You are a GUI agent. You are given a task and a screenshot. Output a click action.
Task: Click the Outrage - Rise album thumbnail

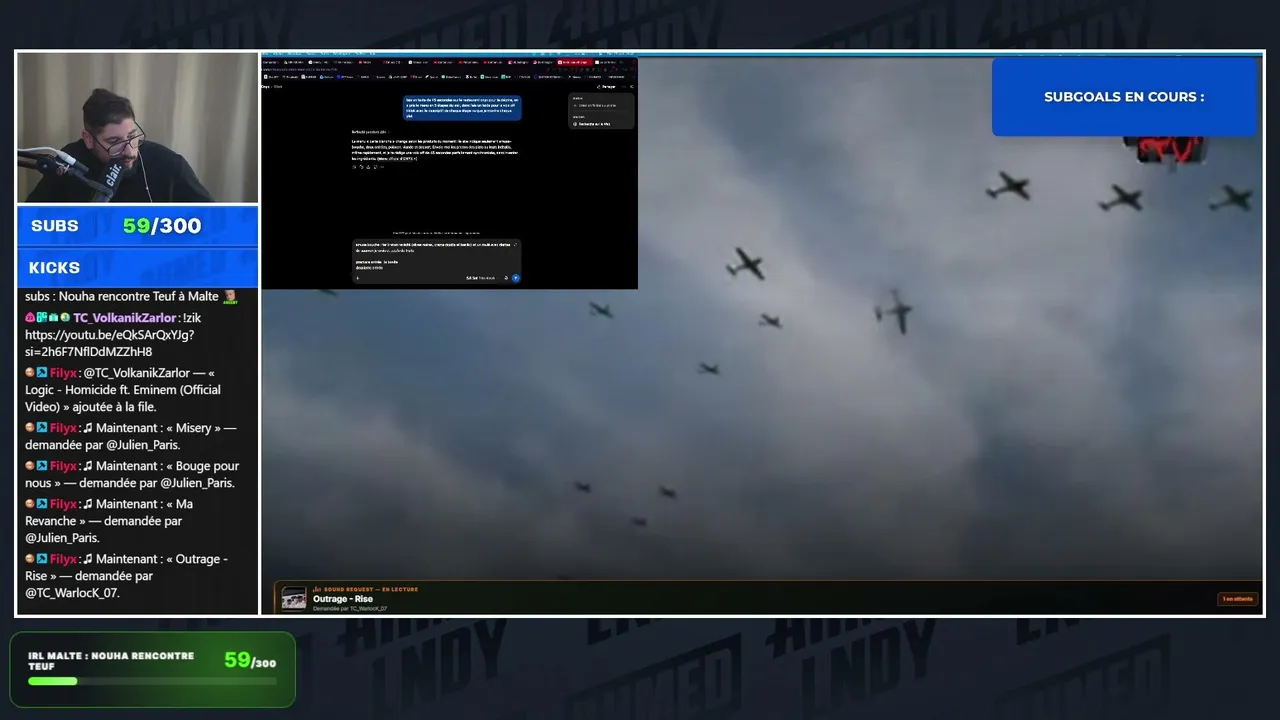point(294,598)
